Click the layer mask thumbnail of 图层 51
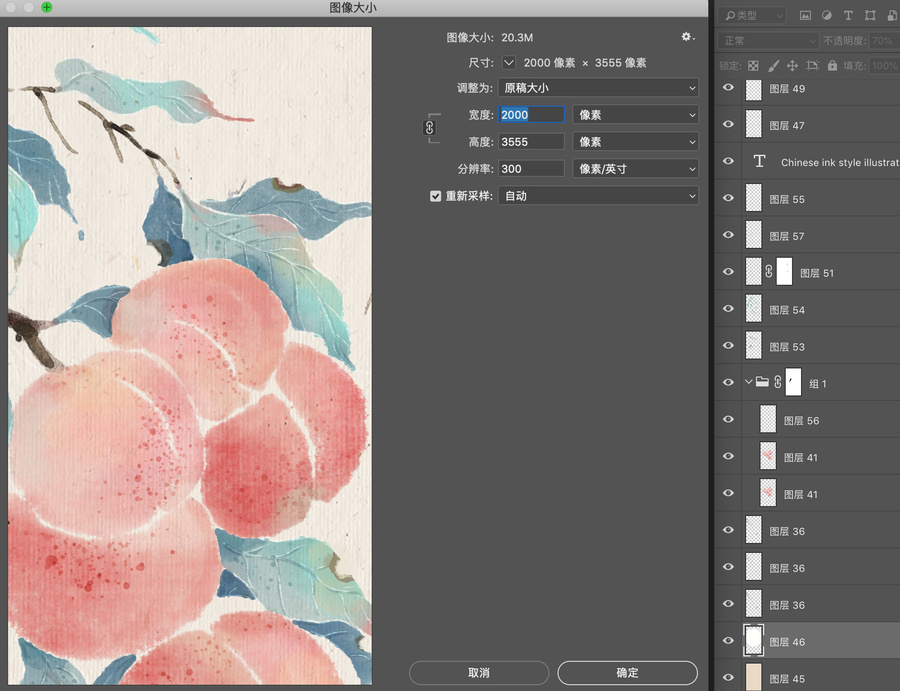 coord(784,271)
